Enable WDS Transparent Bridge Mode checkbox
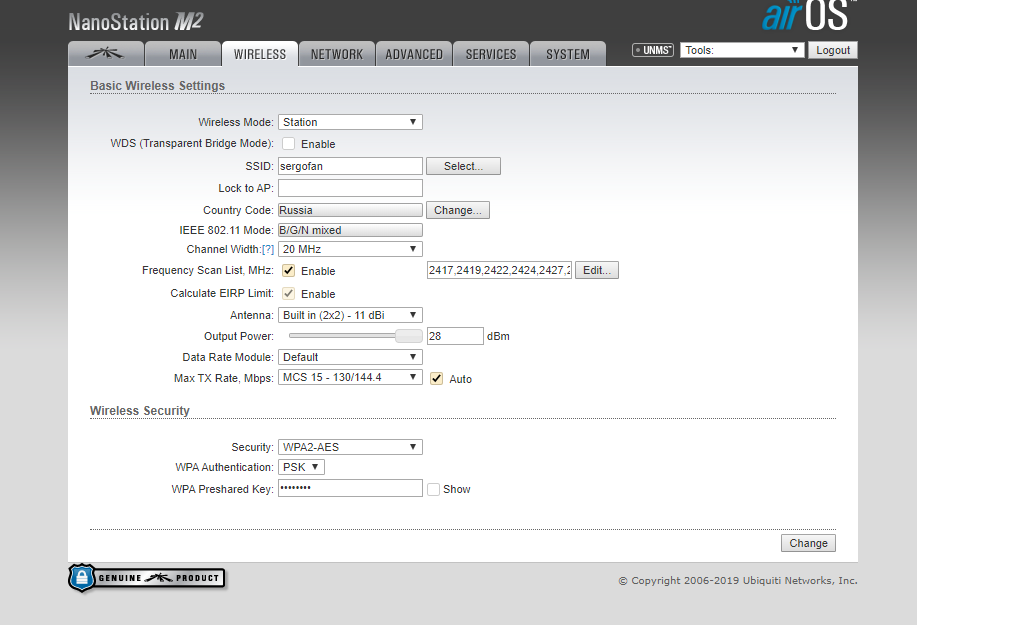The image size is (1025, 625). pyautogui.click(x=288, y=144)
